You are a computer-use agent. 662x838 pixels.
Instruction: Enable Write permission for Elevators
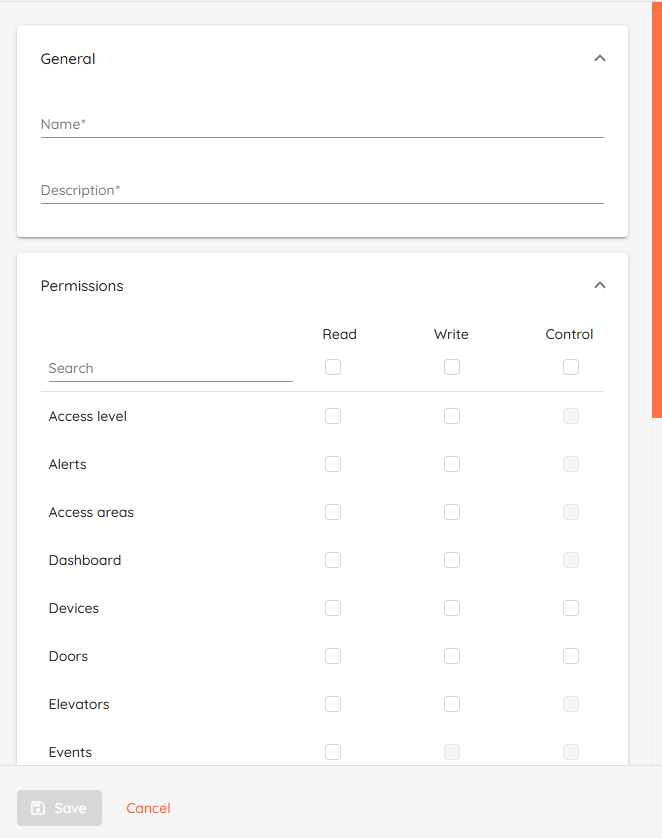452,704
